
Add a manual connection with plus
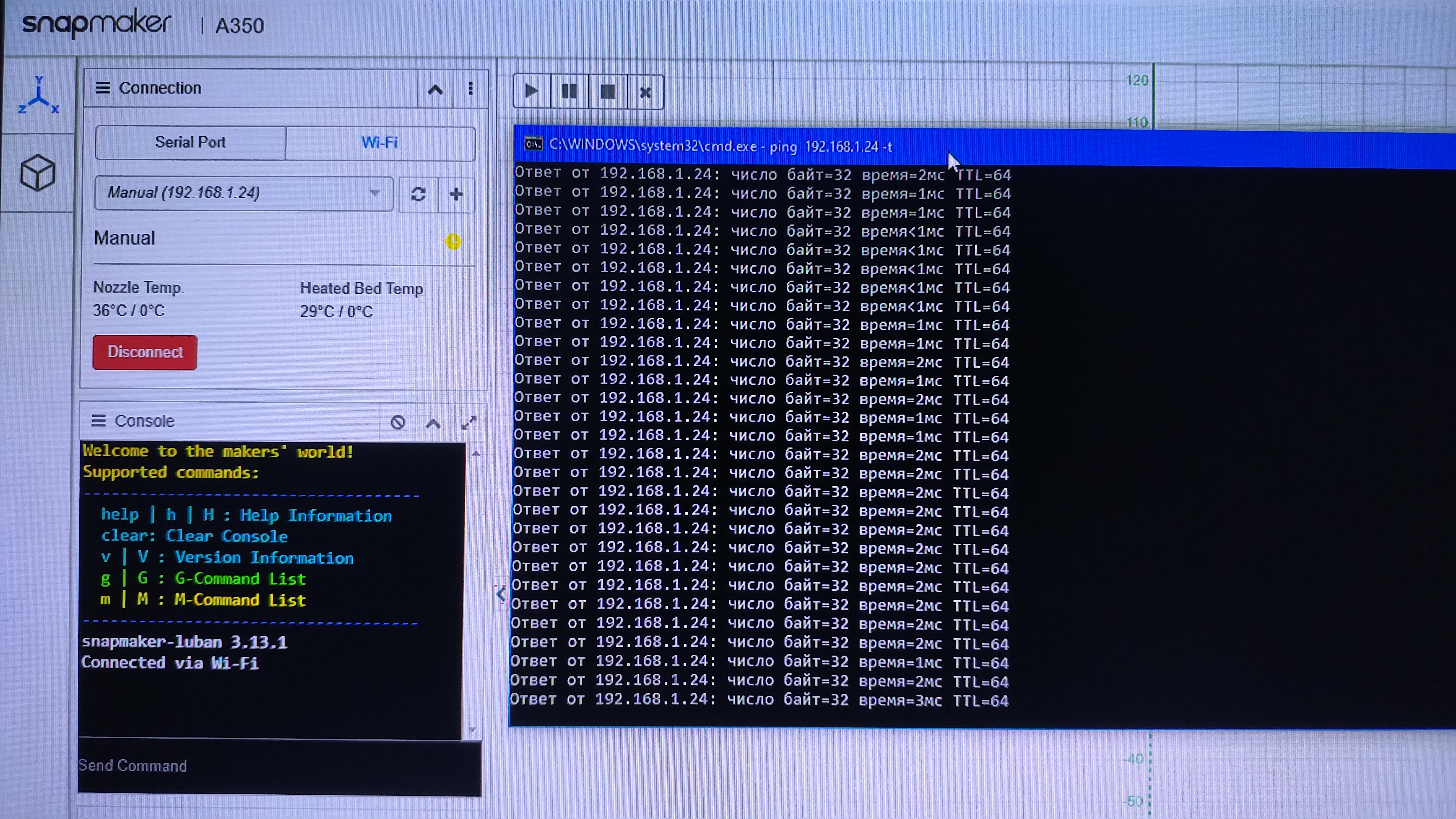click(456, 195)
